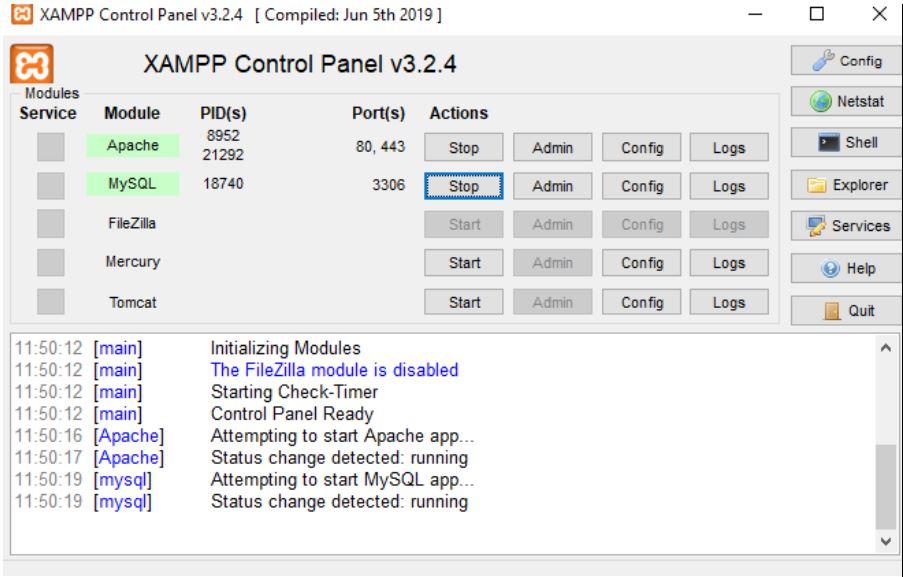Launch the Shell terminal icon button
The height and width of the screenshot is (577, 903).
(x=847, y=142)
